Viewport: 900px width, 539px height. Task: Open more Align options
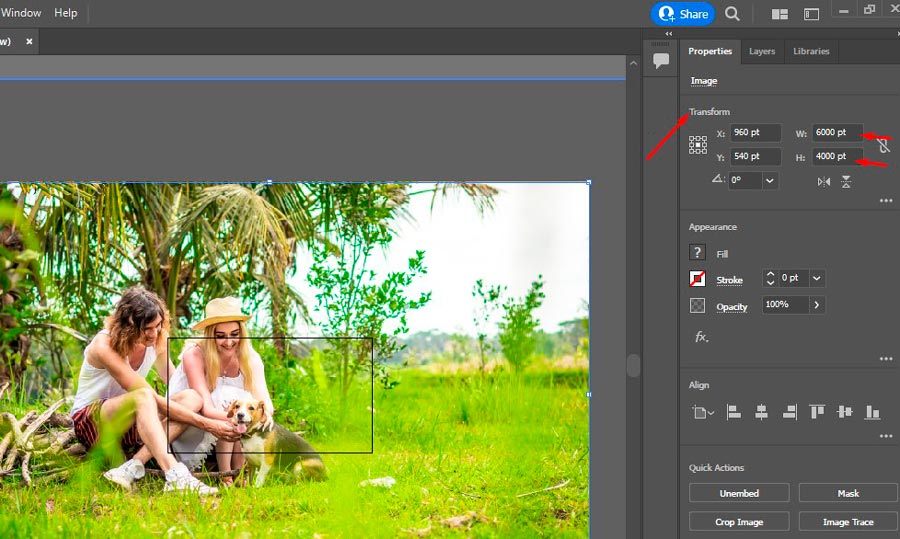[886, 436]
